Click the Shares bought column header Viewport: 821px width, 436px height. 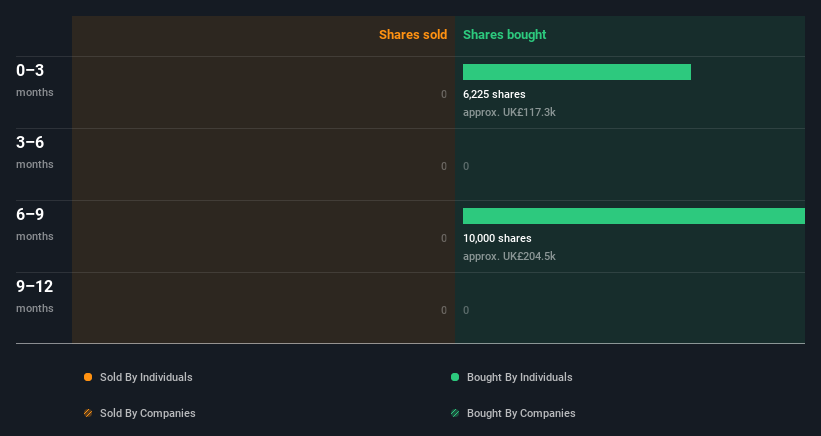[505, 35]
